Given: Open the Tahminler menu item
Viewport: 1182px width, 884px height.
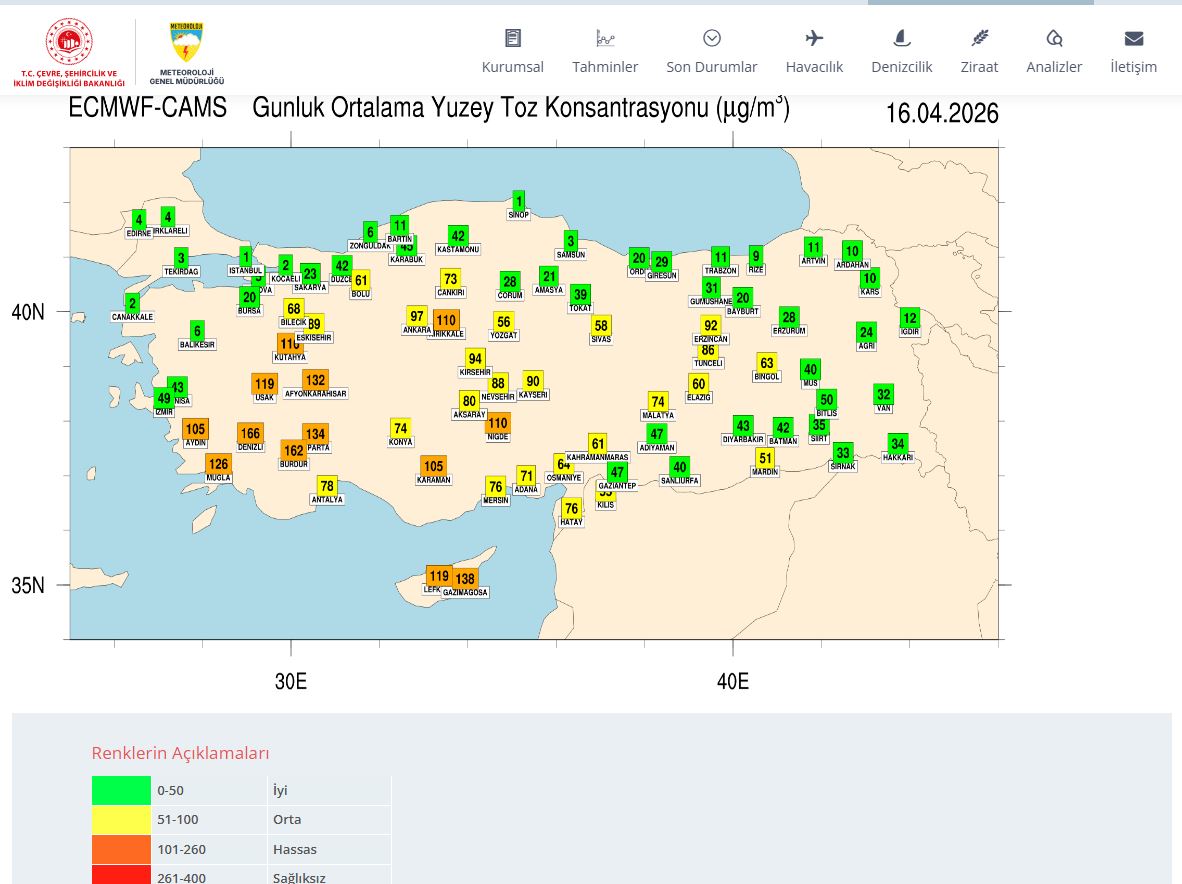Looking at the screenshot, I should pyautogui.click(x=605, y=67).
